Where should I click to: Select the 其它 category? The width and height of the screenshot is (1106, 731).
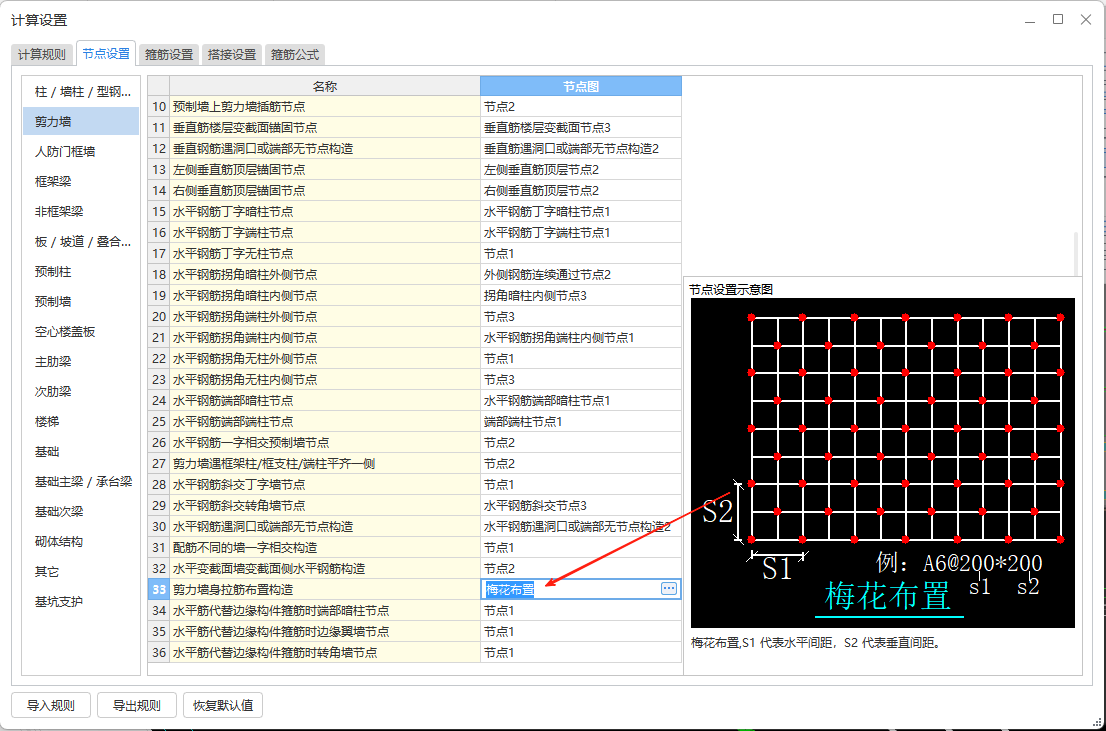[81, 572]
